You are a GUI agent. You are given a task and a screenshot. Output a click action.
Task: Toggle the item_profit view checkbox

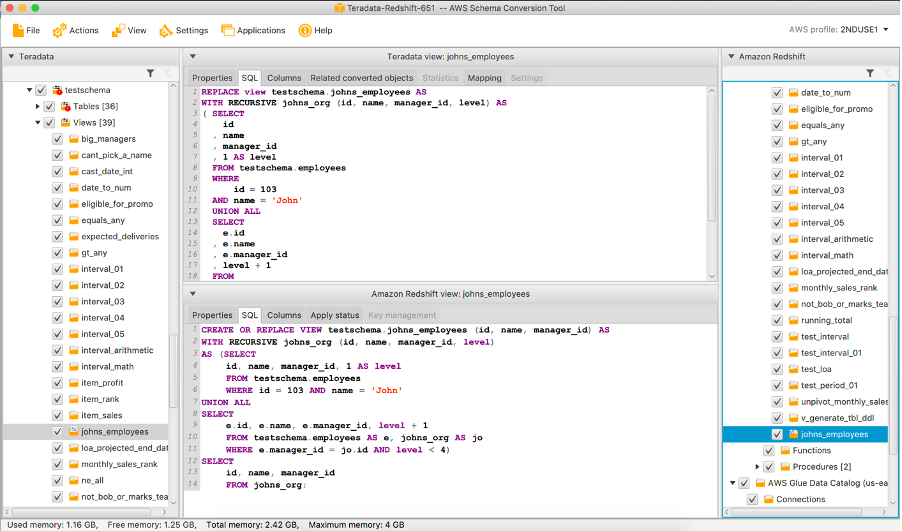[x=57, y=383]
